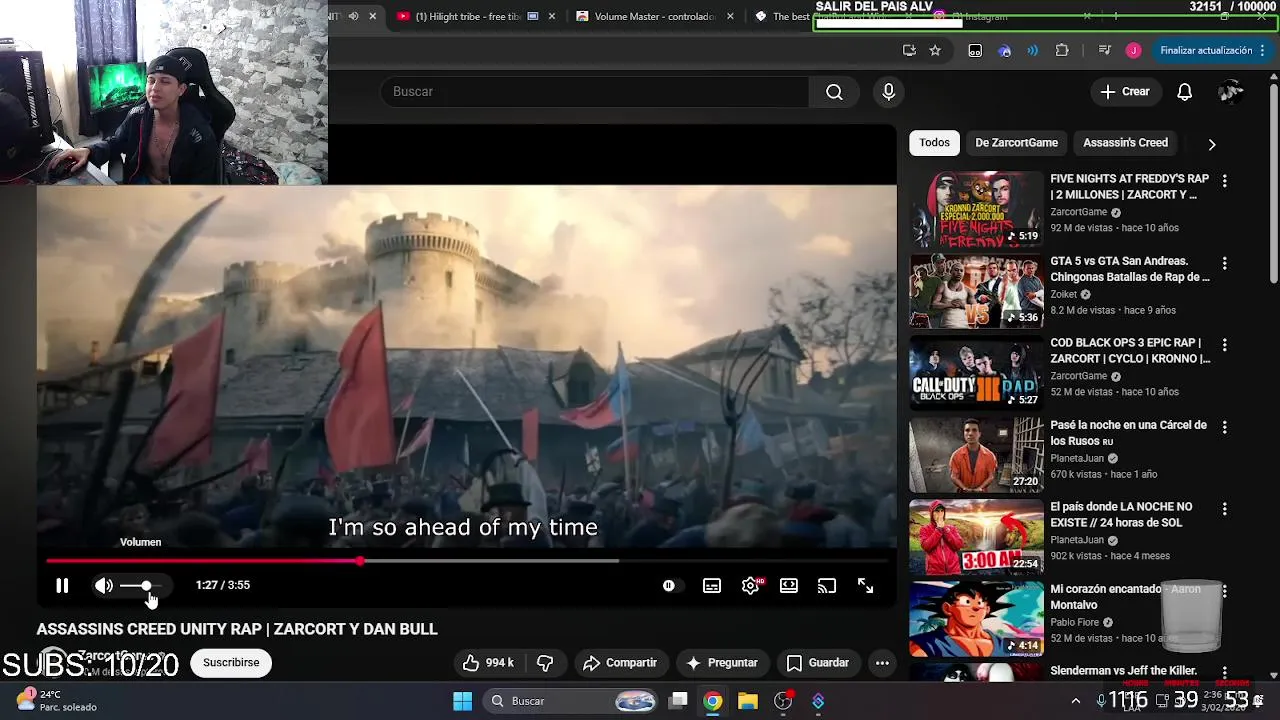Adjust the video volume slider
This screenshot has width=1280, height=720.
tap(140, 586)
